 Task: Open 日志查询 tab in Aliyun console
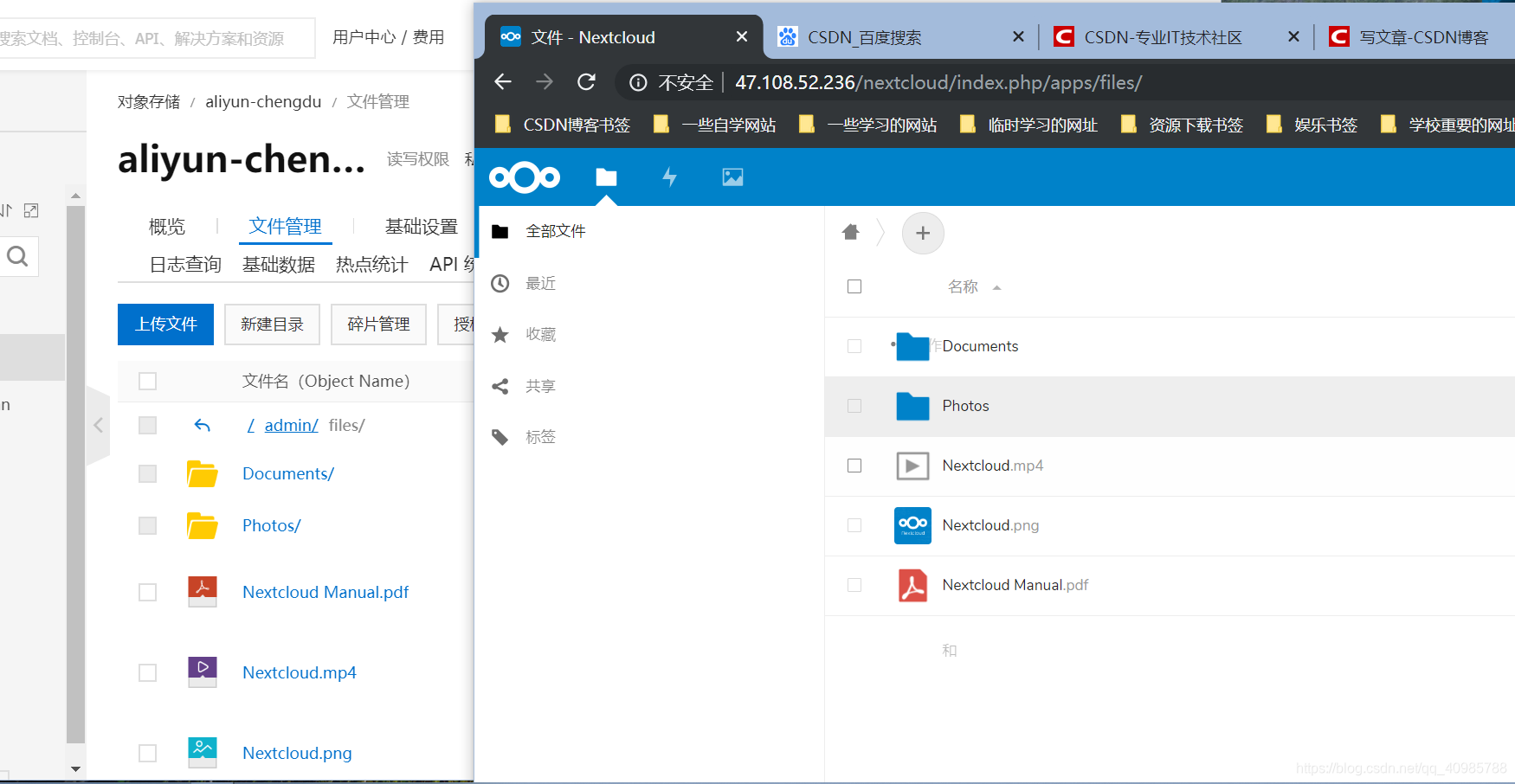185,265
